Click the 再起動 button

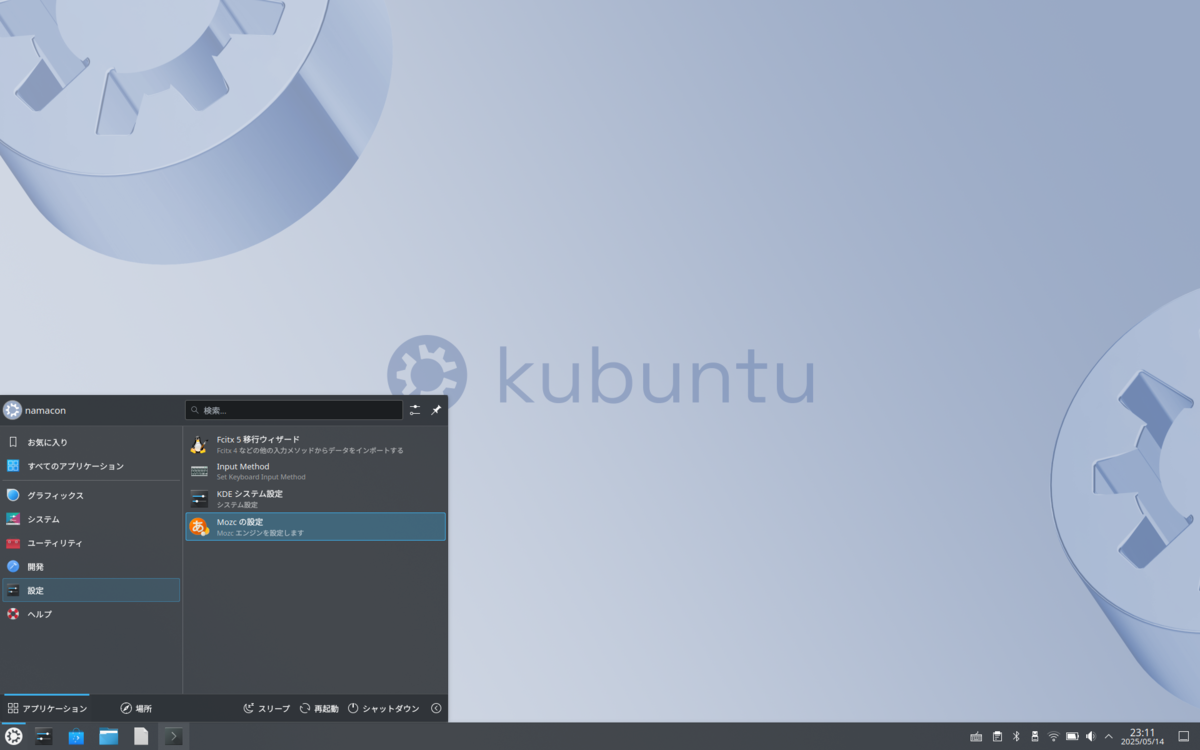tap(319, 708)
